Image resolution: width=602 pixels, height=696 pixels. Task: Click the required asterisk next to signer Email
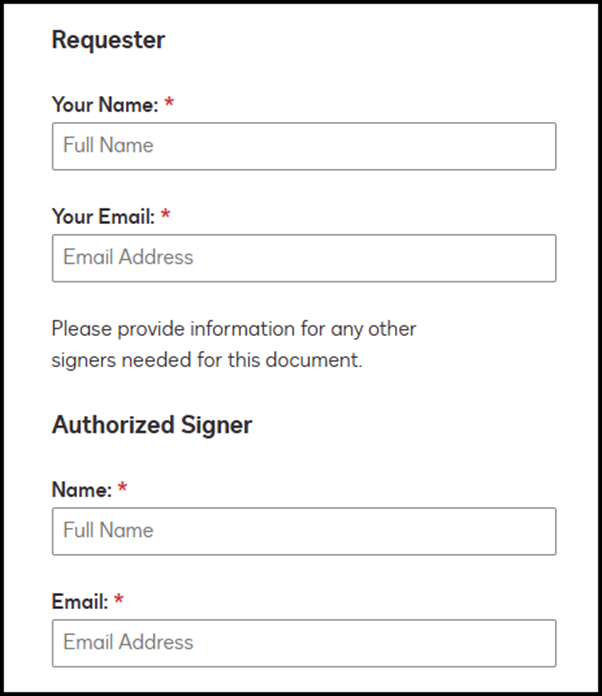click(118, 602)
